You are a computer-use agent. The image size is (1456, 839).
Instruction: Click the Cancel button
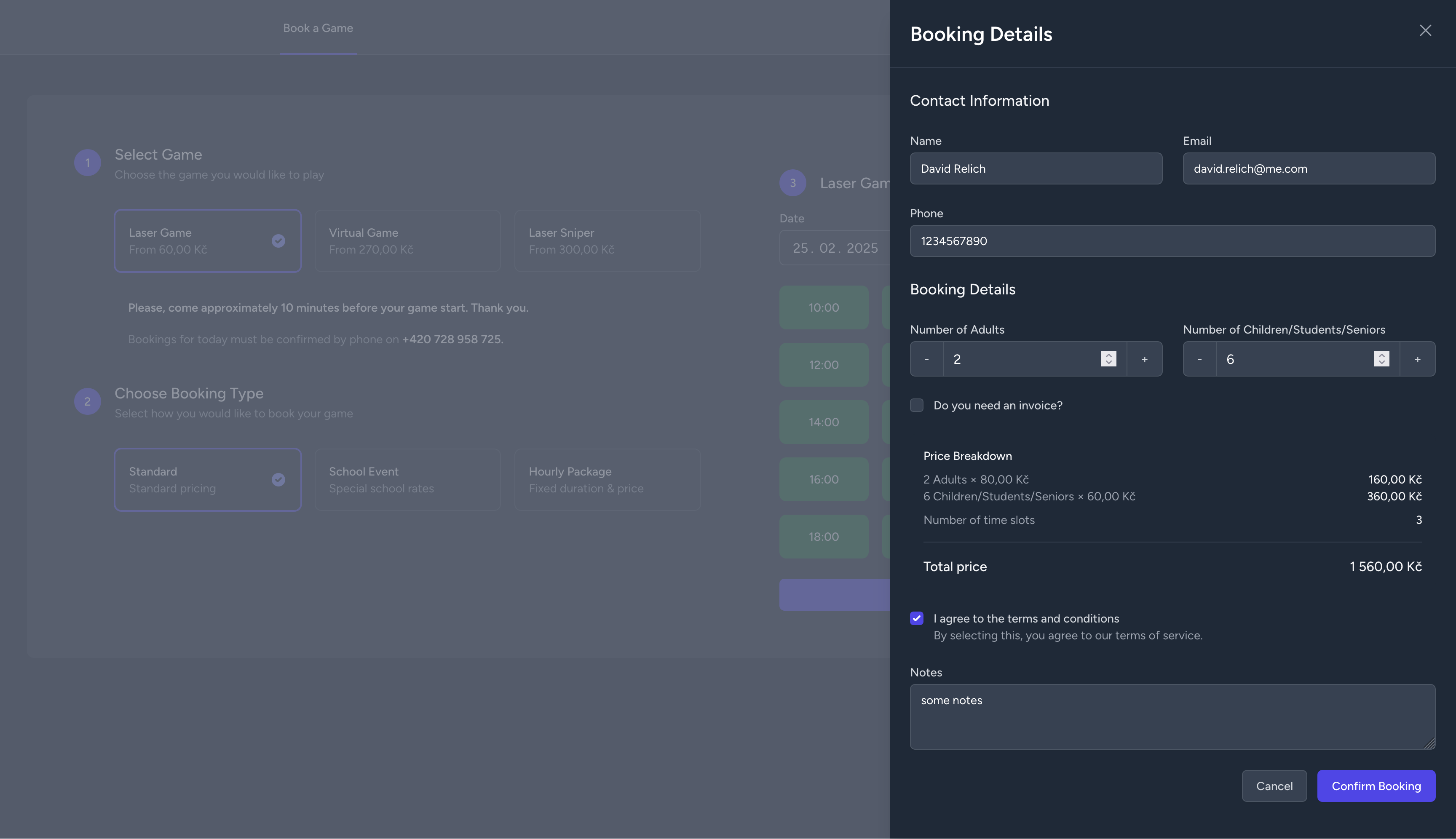click(x=1274, y=786)
